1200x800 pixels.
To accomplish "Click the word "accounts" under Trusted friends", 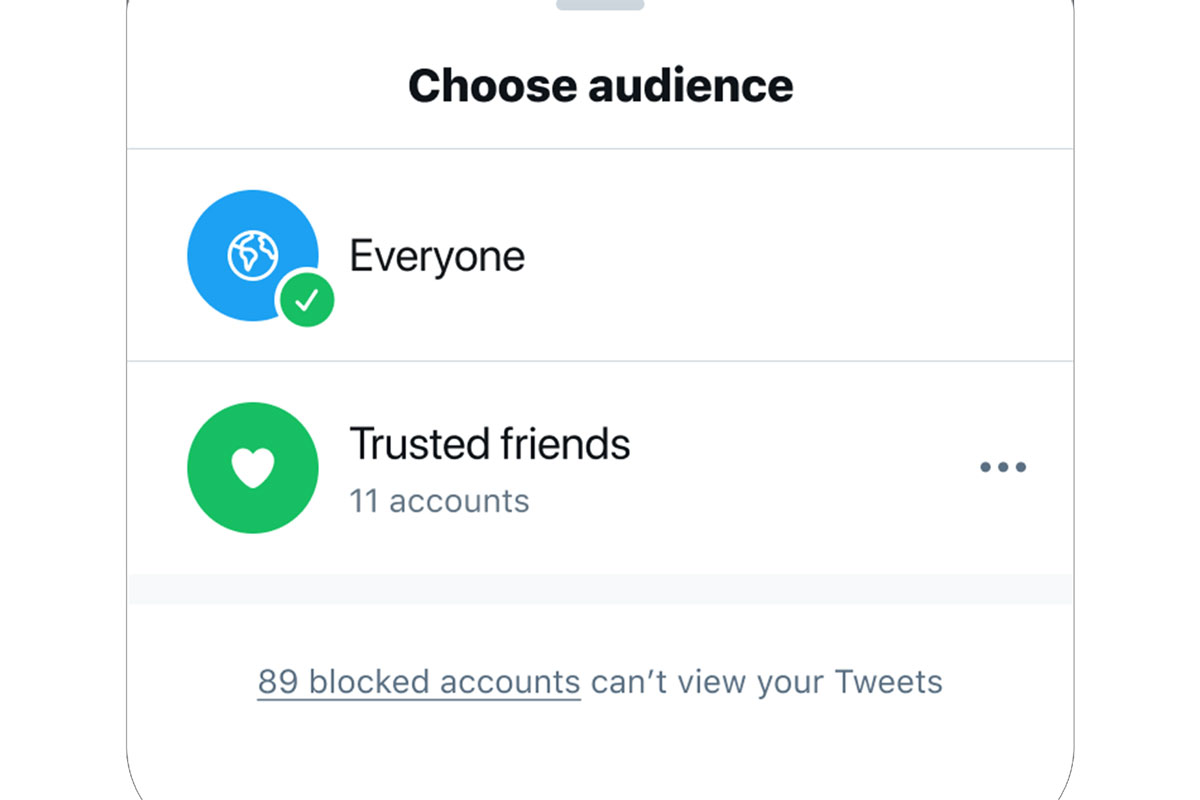I will coord(459,500).
